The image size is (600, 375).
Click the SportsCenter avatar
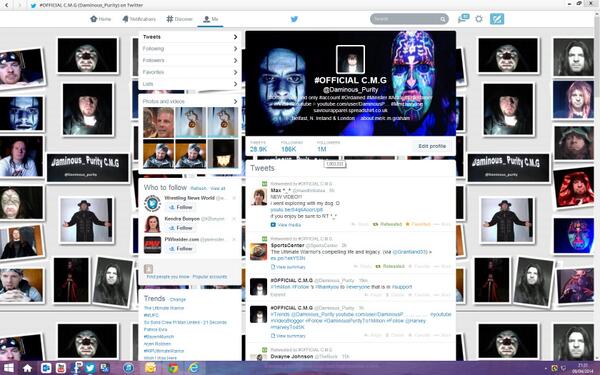click(259, 252)
